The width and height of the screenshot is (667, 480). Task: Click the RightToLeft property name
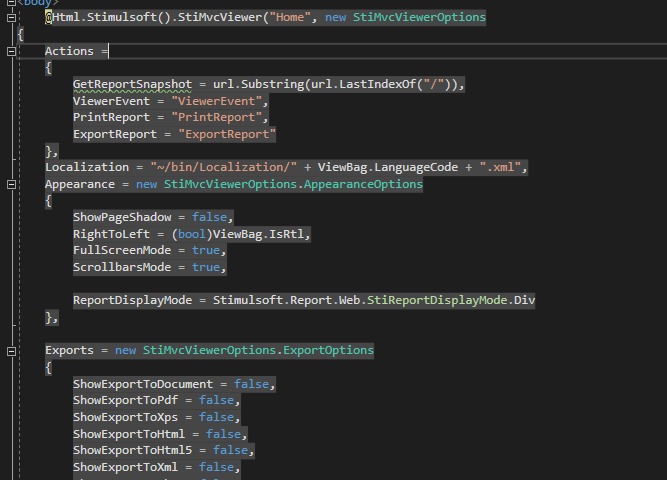[111, 234]
